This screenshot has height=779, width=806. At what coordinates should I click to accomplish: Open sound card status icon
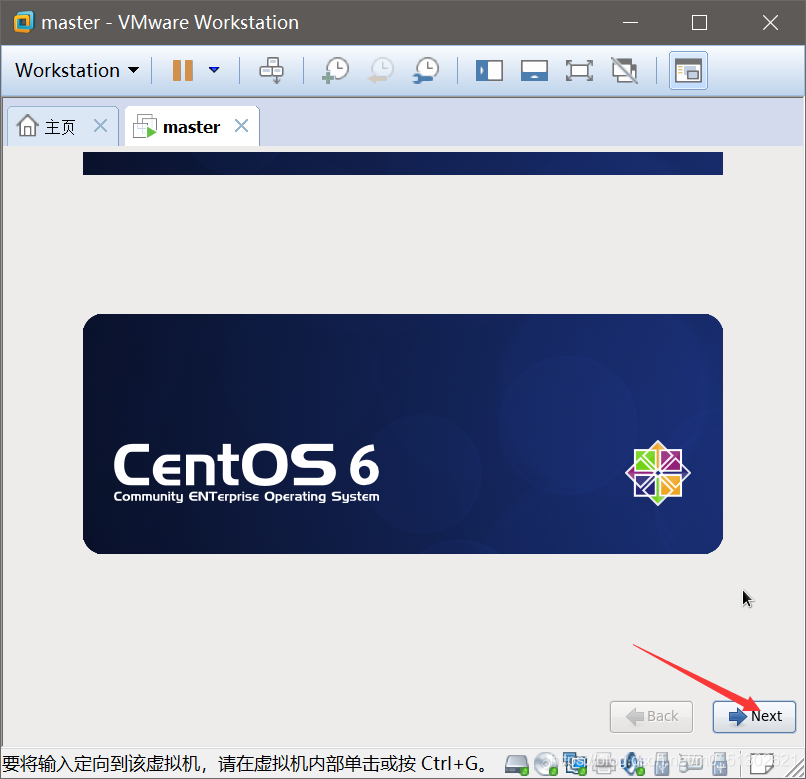[x=633, y=765]
